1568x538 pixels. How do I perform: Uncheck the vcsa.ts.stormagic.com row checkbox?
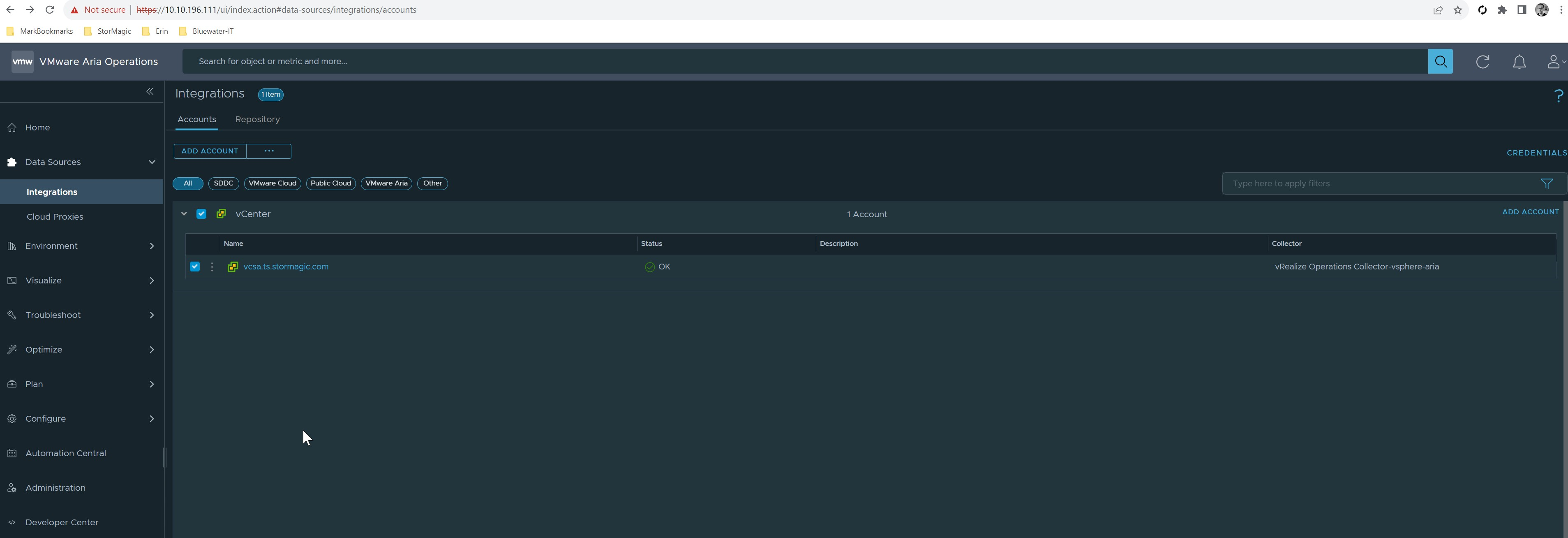point(195,267)
